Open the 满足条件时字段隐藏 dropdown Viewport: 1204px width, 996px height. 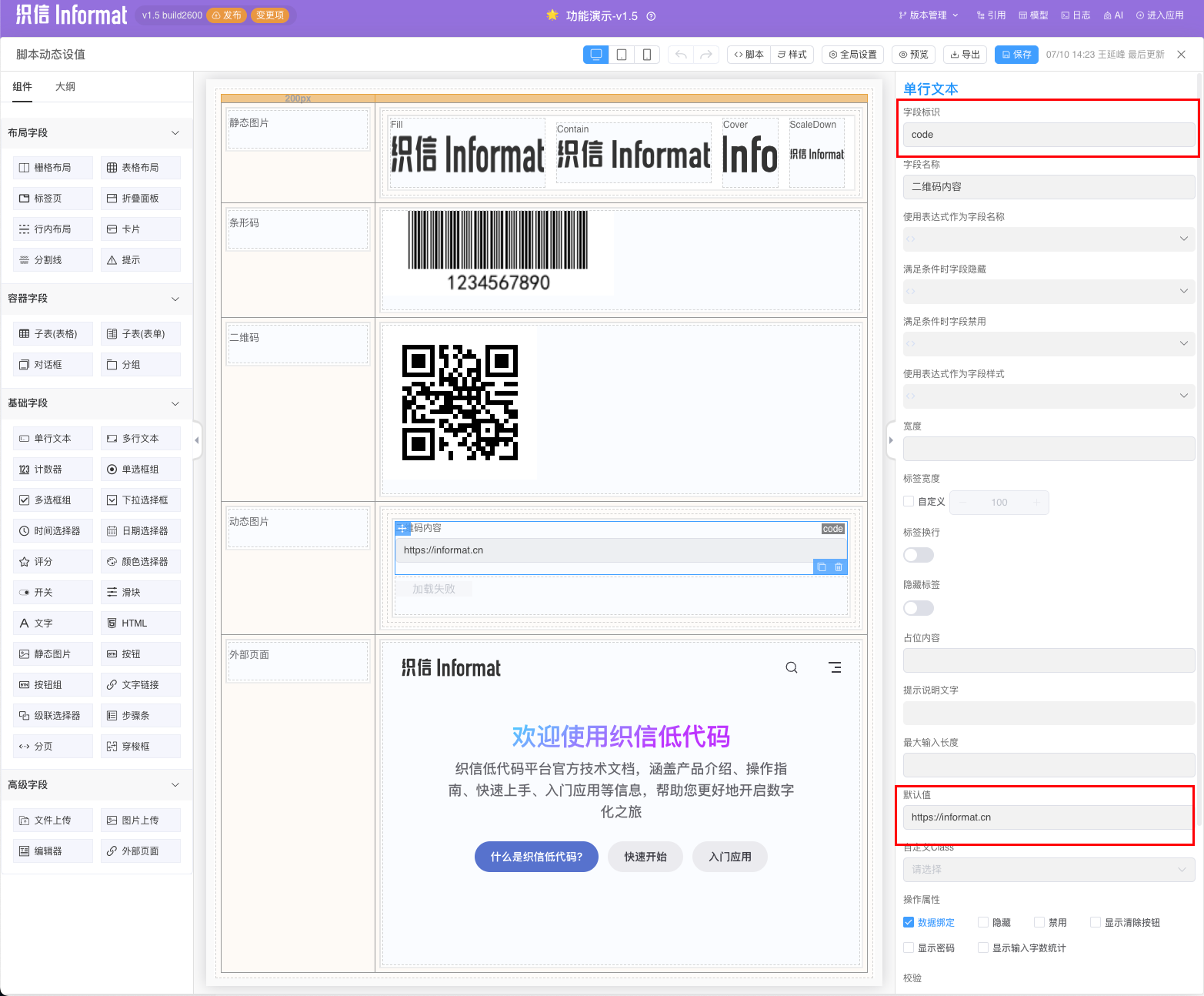(1048, 292)
